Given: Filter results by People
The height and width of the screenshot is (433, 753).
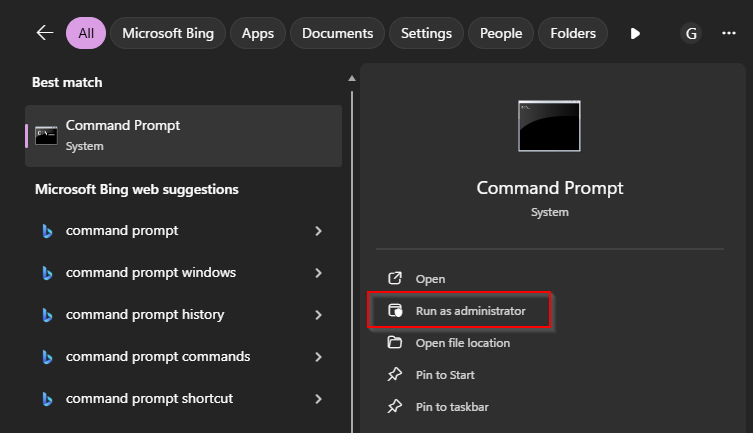Looking at the screenshot, I should click(x=501, y=33).
